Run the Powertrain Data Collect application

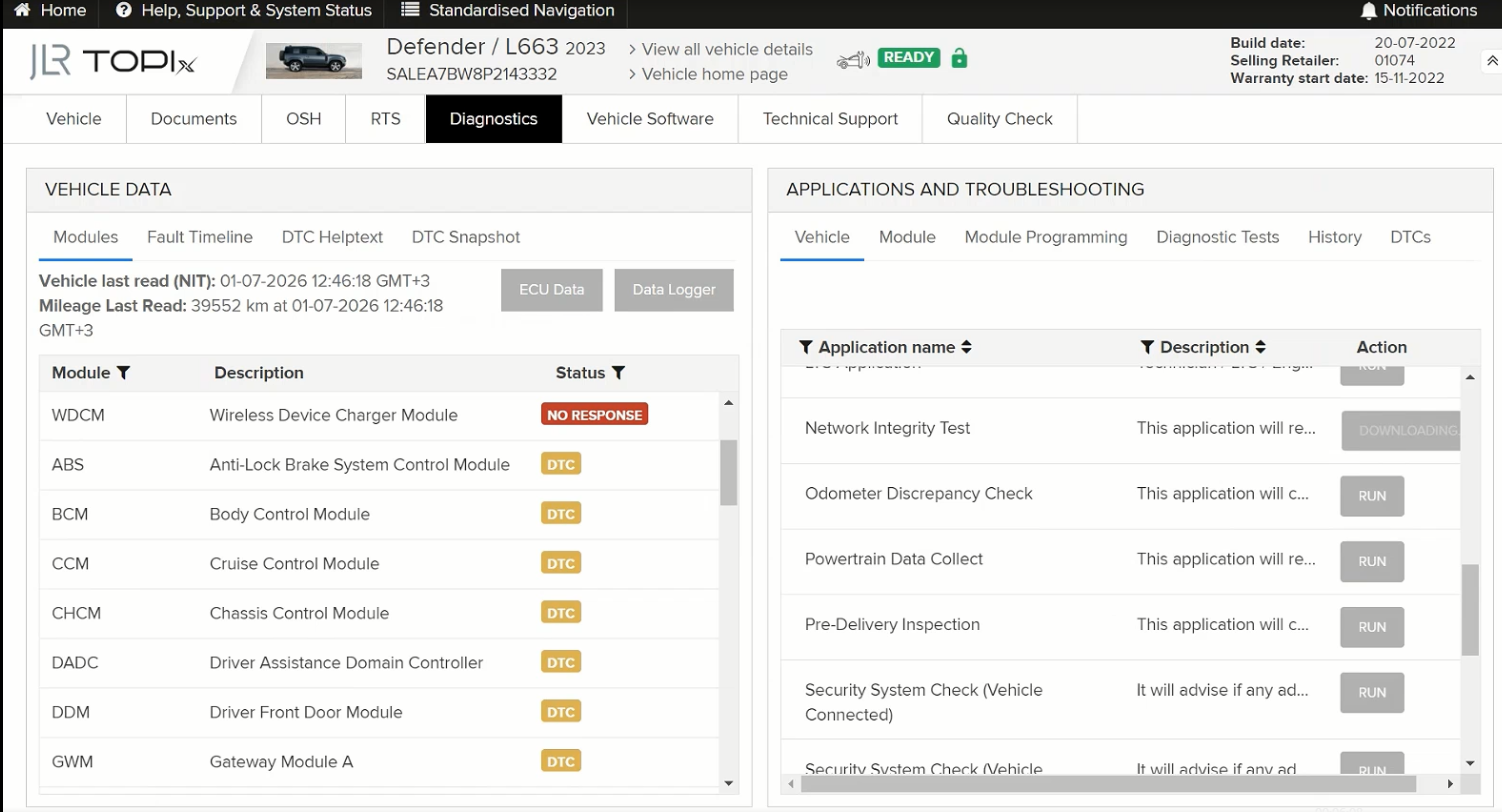(1372, 561)
